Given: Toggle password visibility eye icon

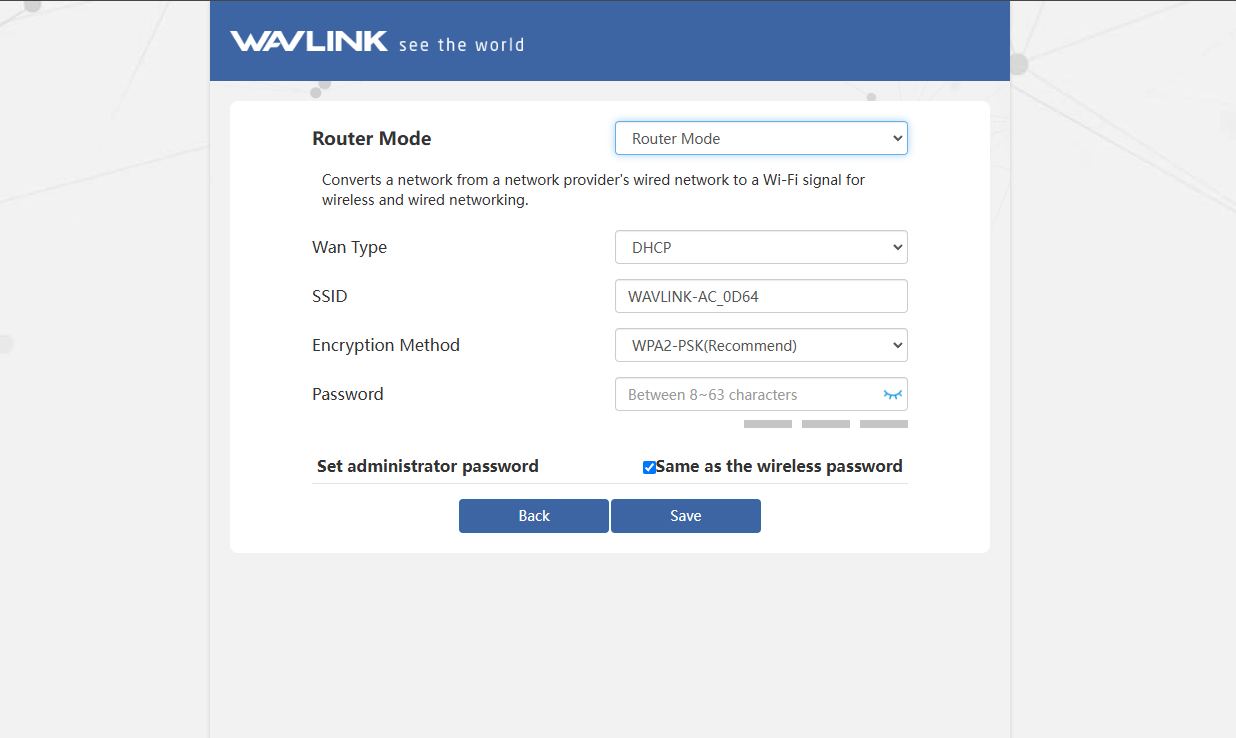Looking at the screenshot, I should click(893, 395).
